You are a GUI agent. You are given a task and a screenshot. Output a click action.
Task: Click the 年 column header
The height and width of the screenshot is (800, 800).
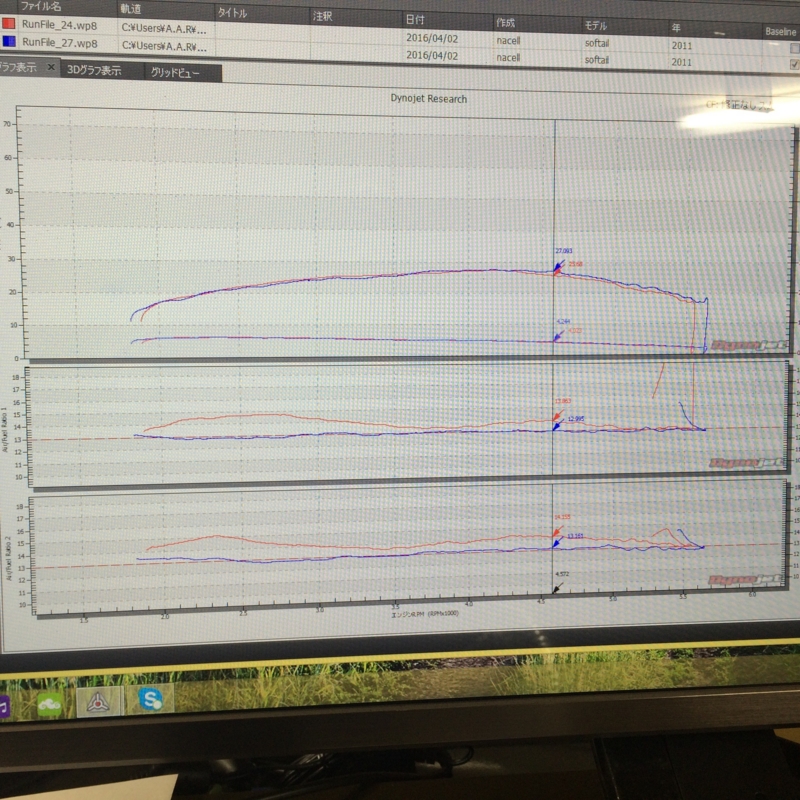[x=676, y=28]
